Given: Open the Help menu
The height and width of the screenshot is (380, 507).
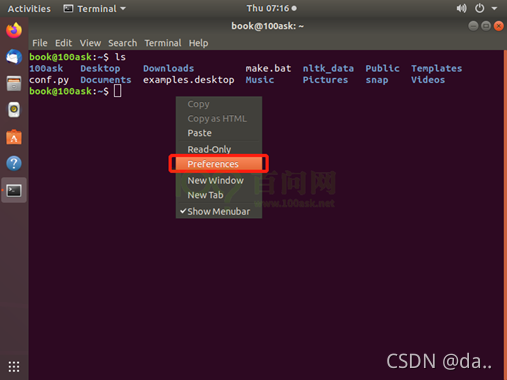Looking at the screenshot, I should pos(198,43).
